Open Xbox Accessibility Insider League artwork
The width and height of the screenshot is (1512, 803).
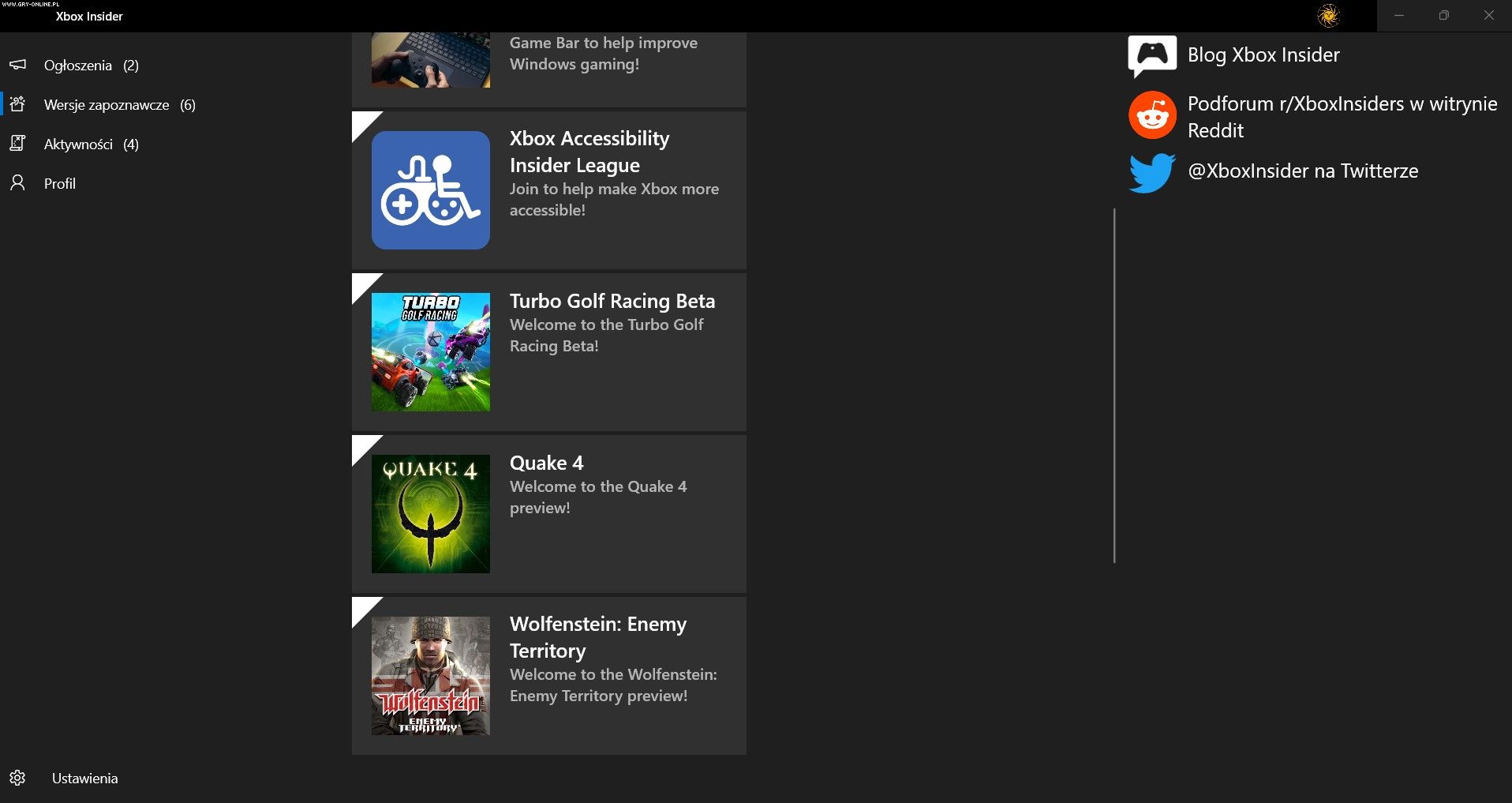pos(431,190)
